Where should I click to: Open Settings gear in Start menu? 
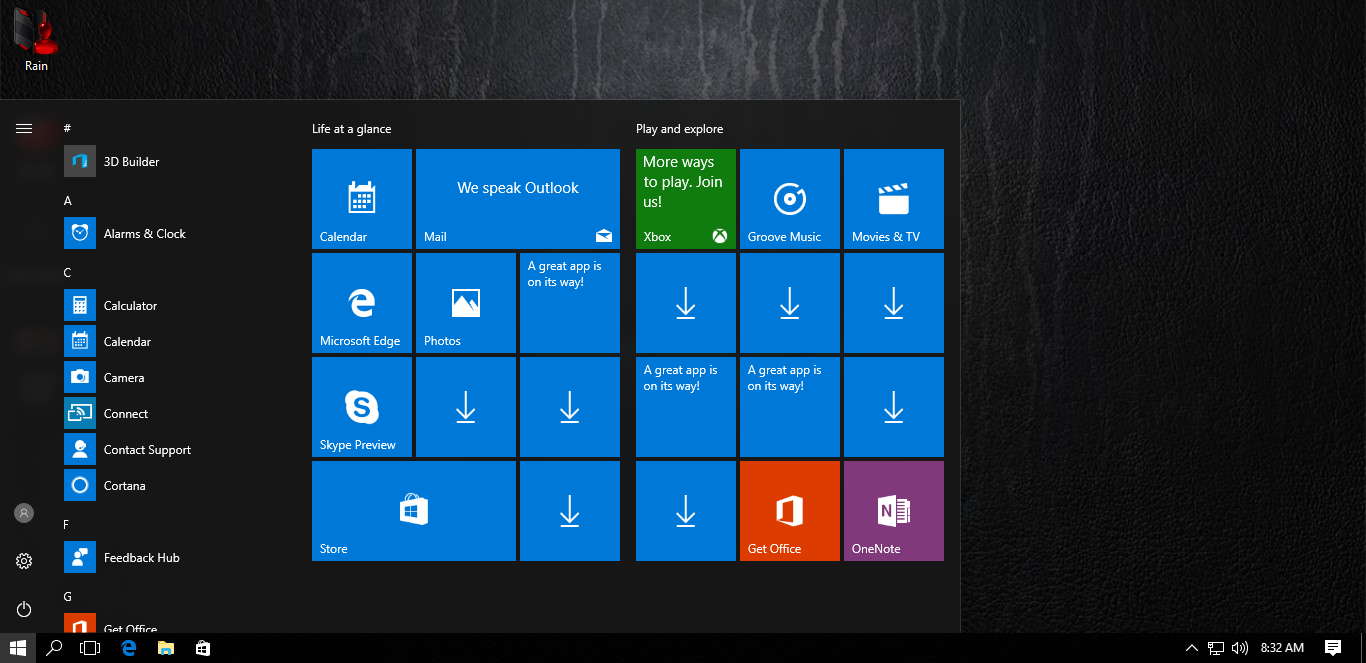coord(24,561)
